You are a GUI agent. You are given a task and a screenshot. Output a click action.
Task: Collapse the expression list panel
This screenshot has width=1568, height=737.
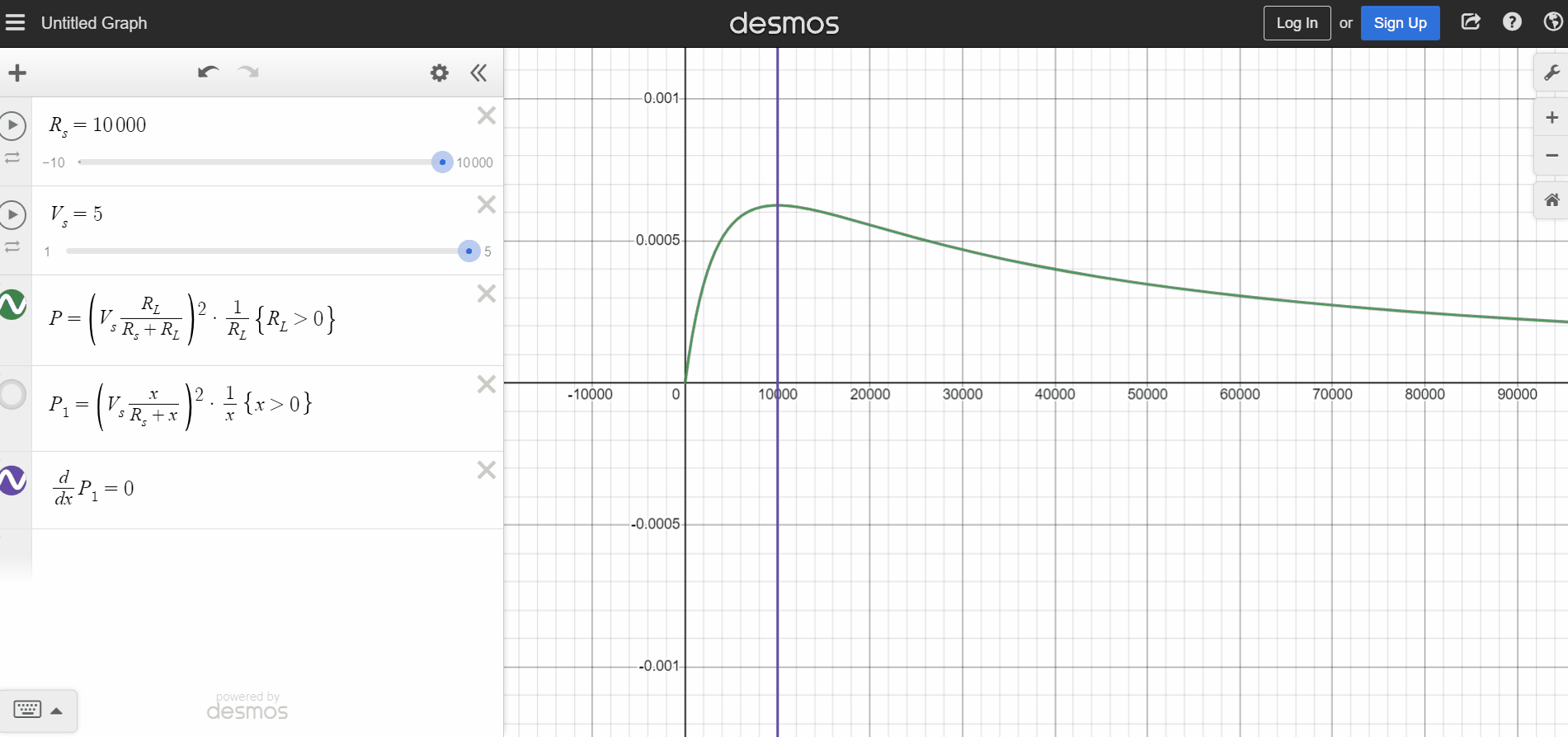coord(478,73)
